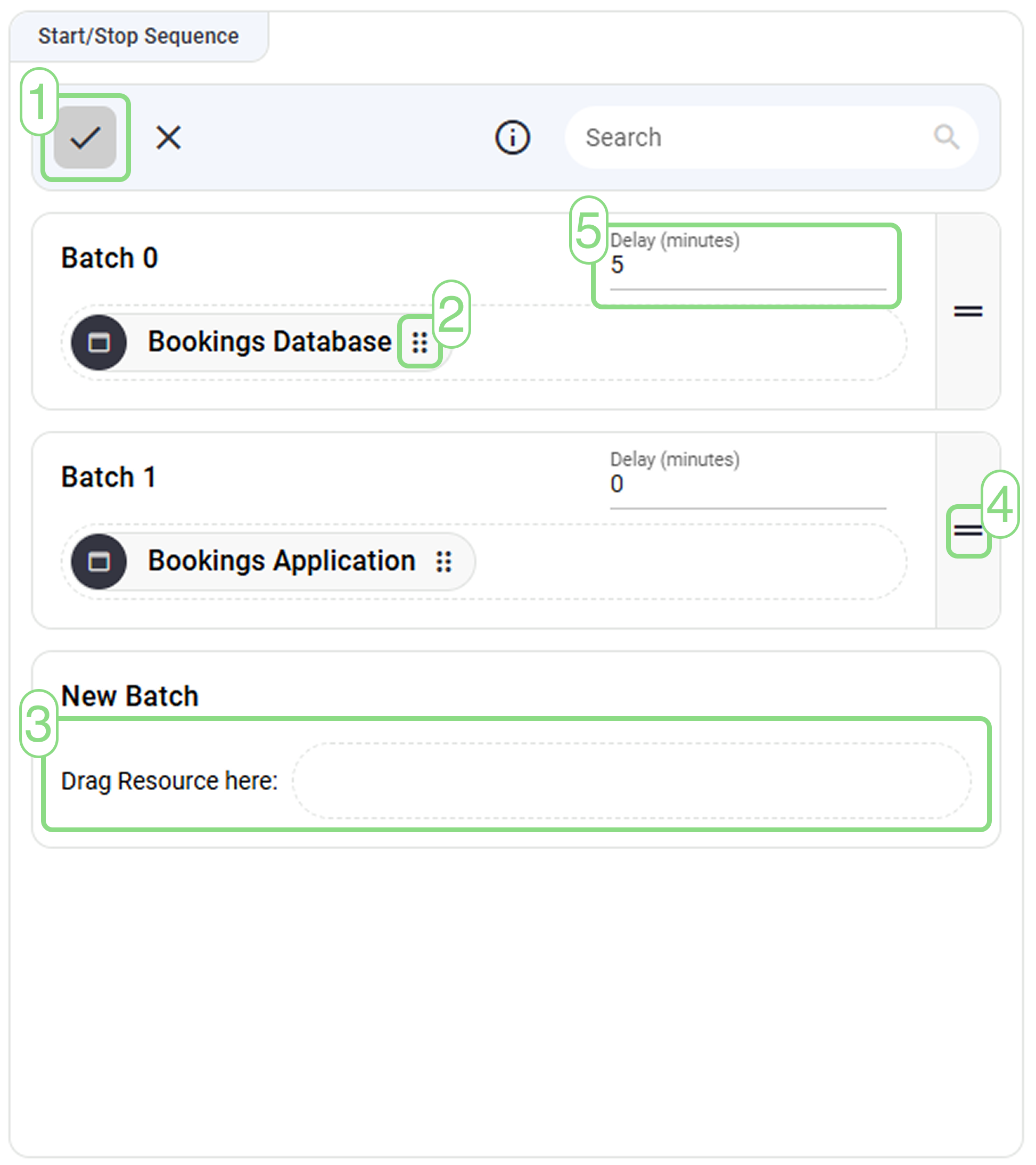This screenshot has height=1165, width=1036.
Task: Select the Bookings Application chip
Action: 268,561
